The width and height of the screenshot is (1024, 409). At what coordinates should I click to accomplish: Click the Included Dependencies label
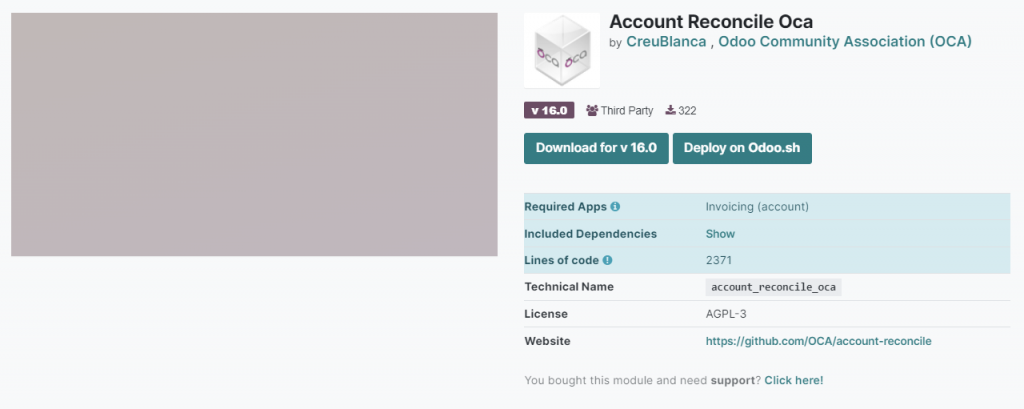click(x=590, y=234)
